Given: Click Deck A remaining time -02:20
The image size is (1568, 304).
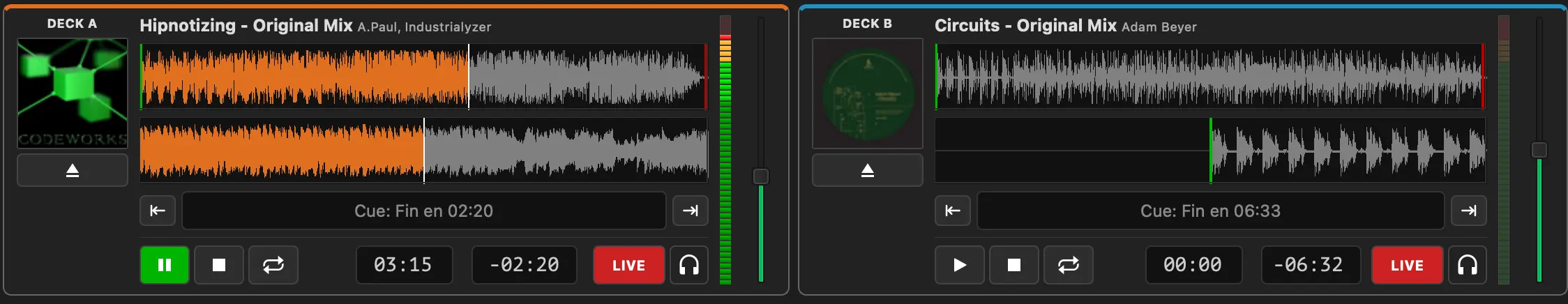Looking at the screenshot, I should point(525,265).
